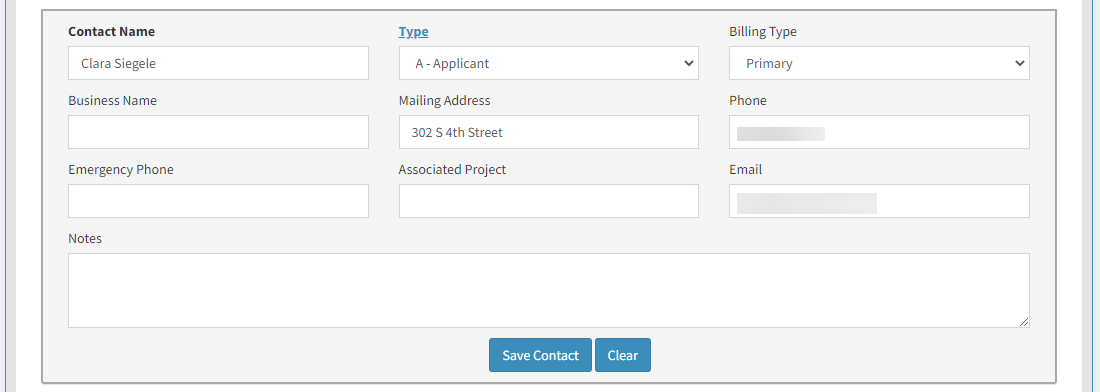Click the Associated Project field
Viewport: 1100px width, 392px height.
[549, 201]
